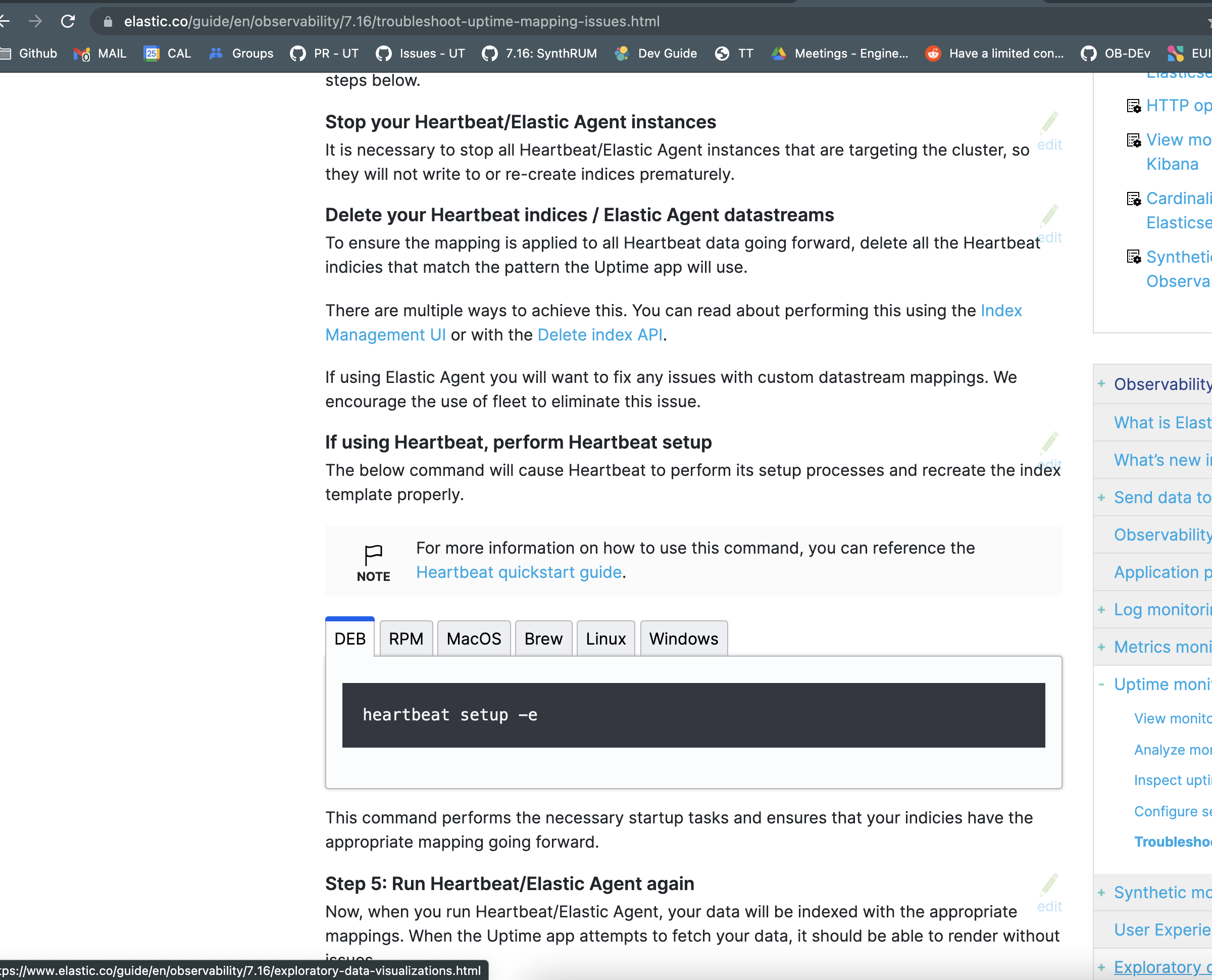Viewport: 1212px width, 980px height.
Task: Click the page reload icon
Action: [x=68, y=21]
